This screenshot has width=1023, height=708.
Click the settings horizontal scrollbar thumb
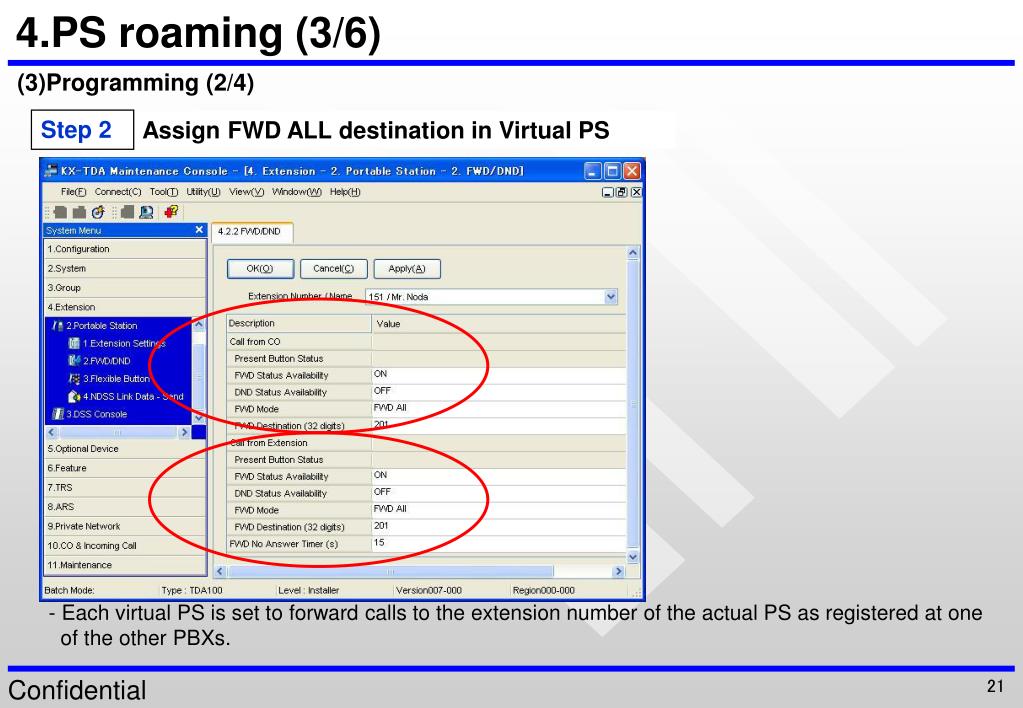click(390, 572)
